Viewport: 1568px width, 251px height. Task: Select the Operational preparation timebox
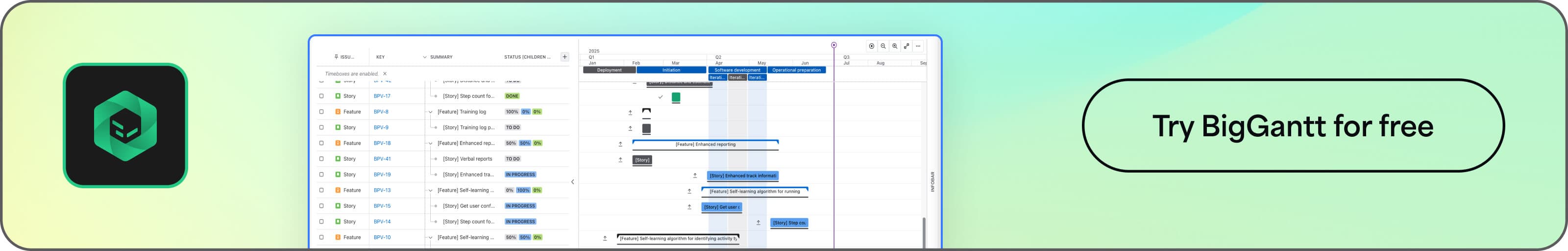(x=797, y=70)
